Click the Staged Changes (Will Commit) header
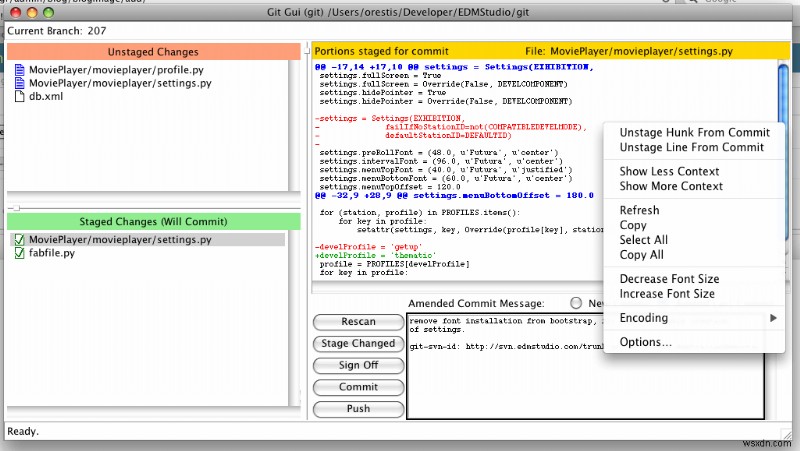Screen dimensions: 800x451 tap(153, 221)
